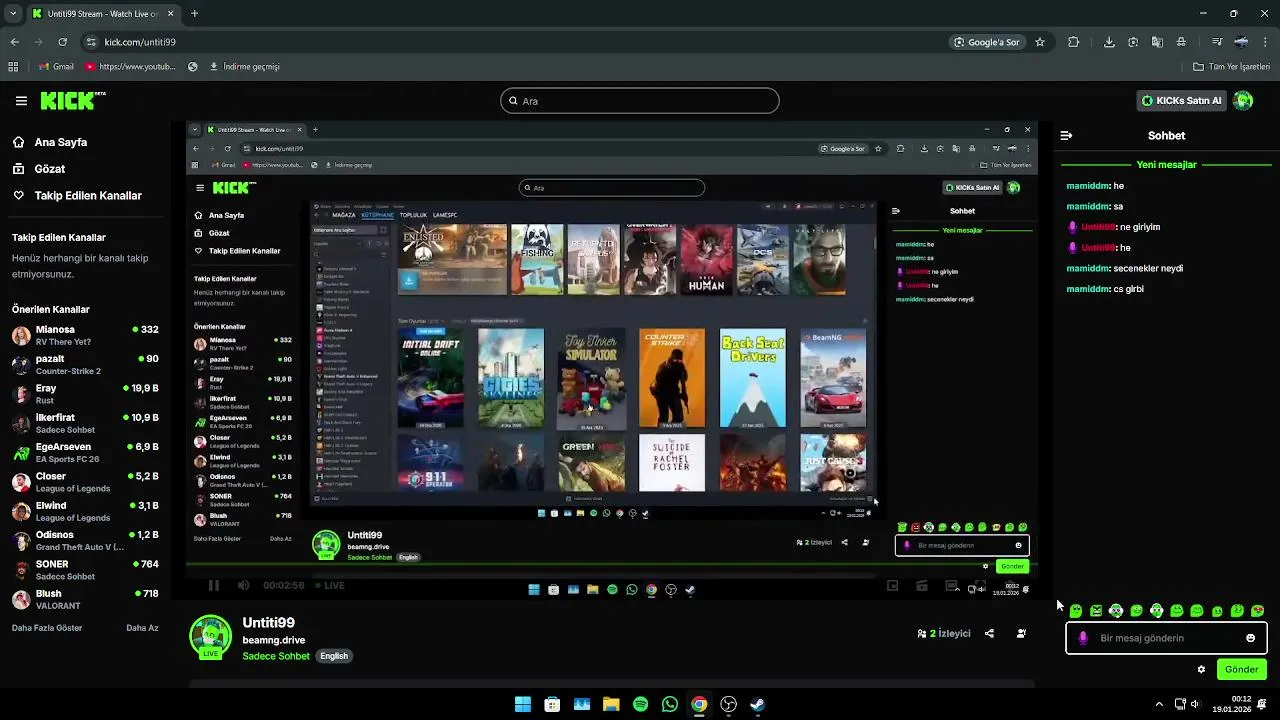Open ilkerfirat Sadece Sohbet channel
The height and width of the screenshot is (720, 1280).
tap(85, 423)
